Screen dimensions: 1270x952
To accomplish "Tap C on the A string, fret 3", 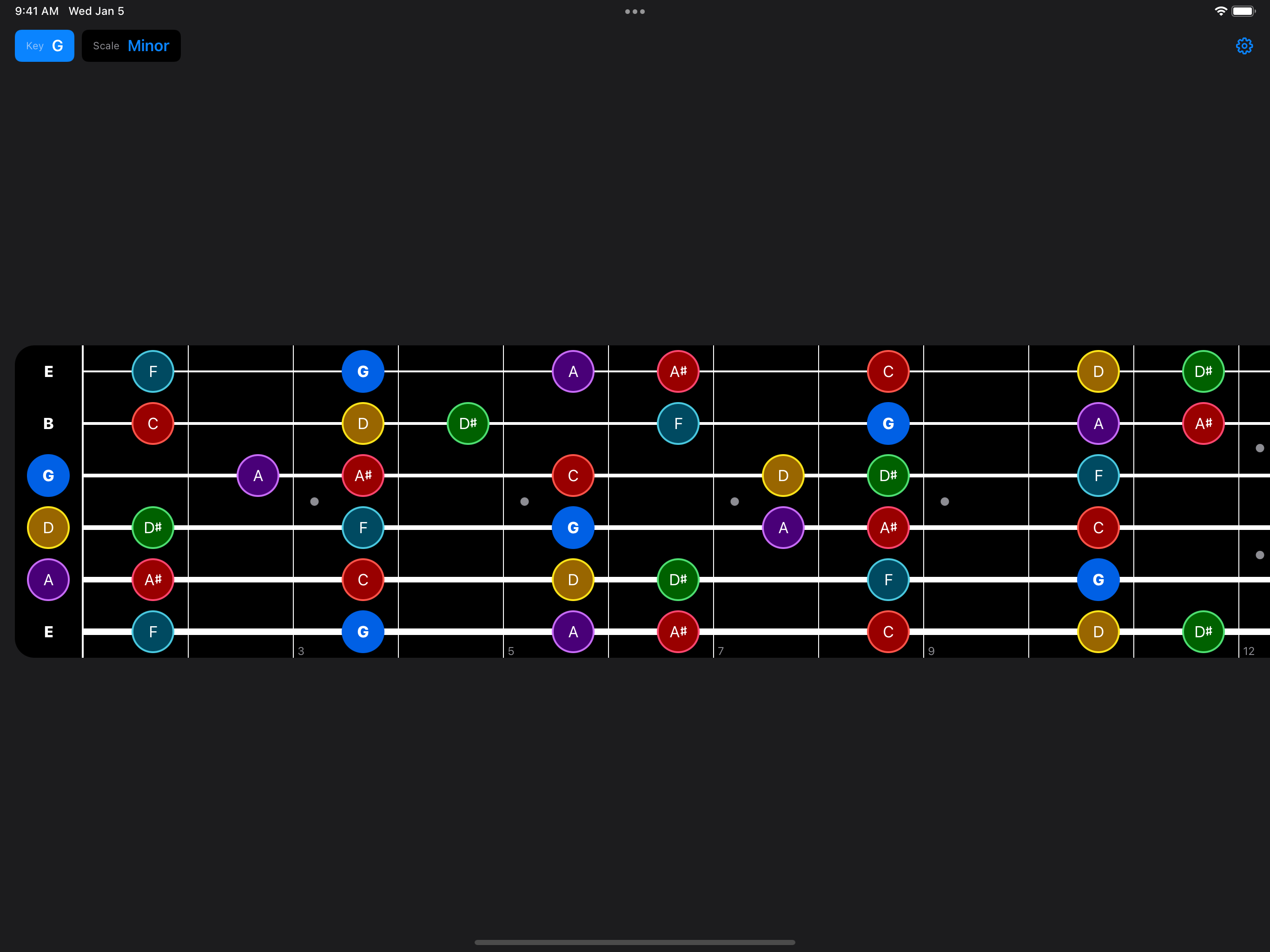I will (363, 580).
